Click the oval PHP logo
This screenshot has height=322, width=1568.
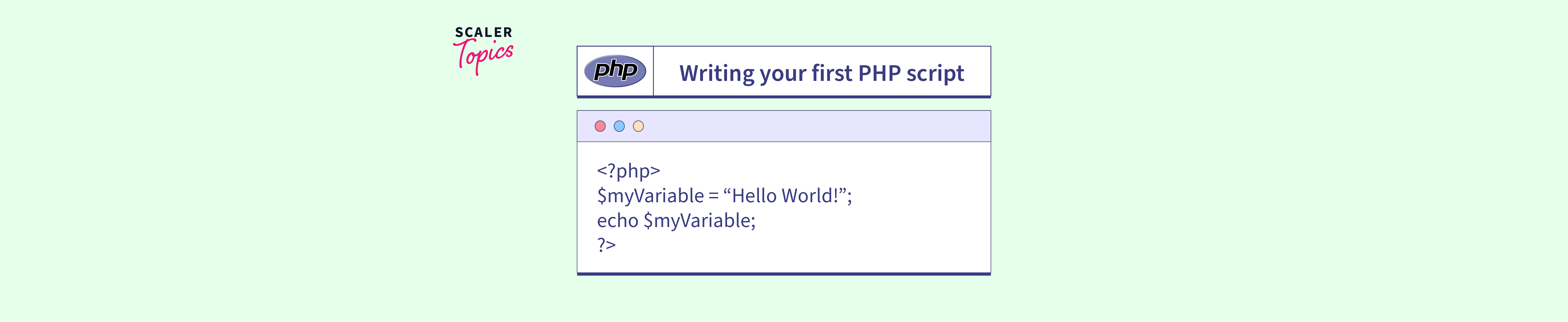tap(615, 71)
